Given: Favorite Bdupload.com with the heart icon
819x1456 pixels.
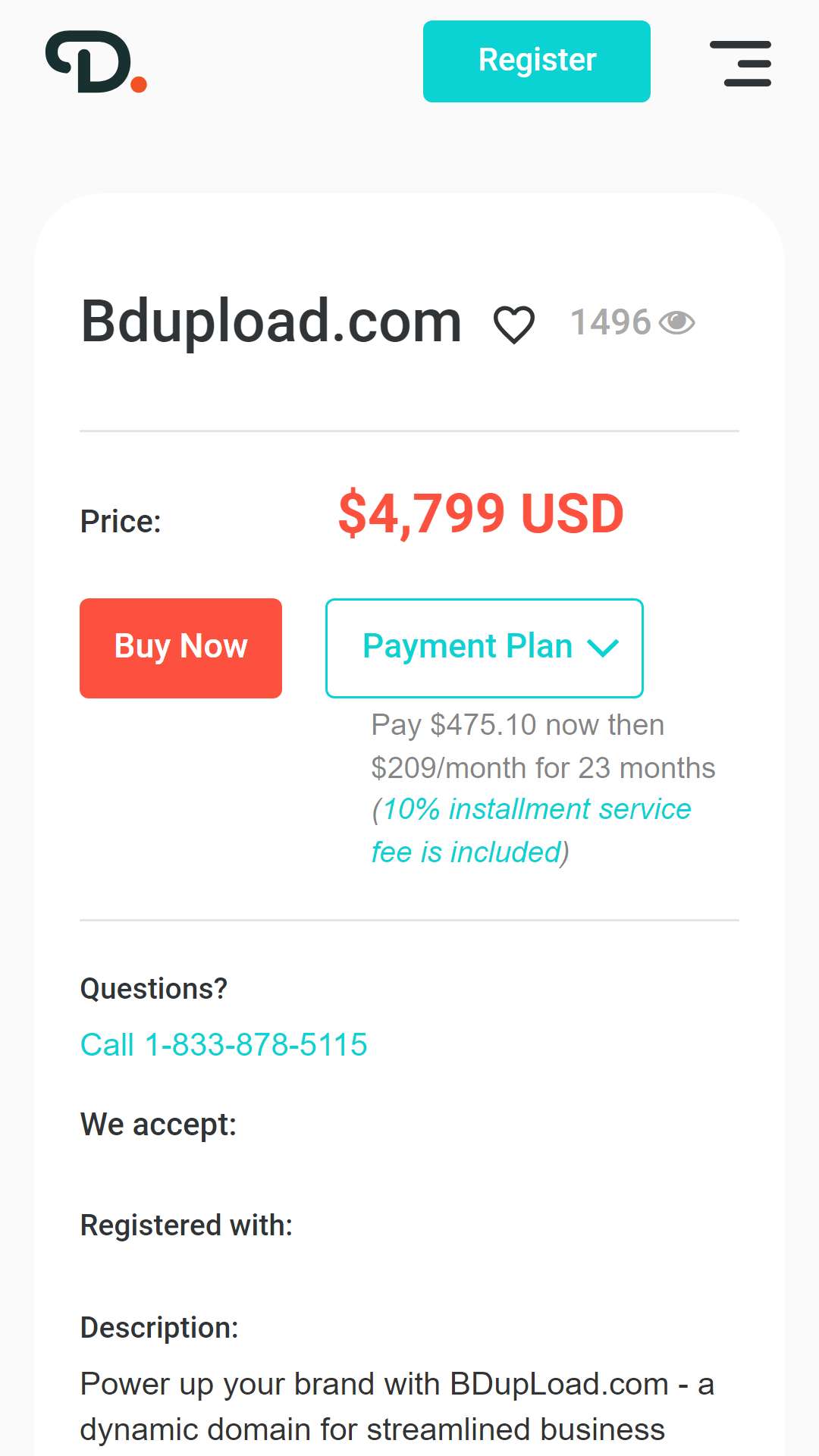Looking at the screenshot, I should 514,325.
